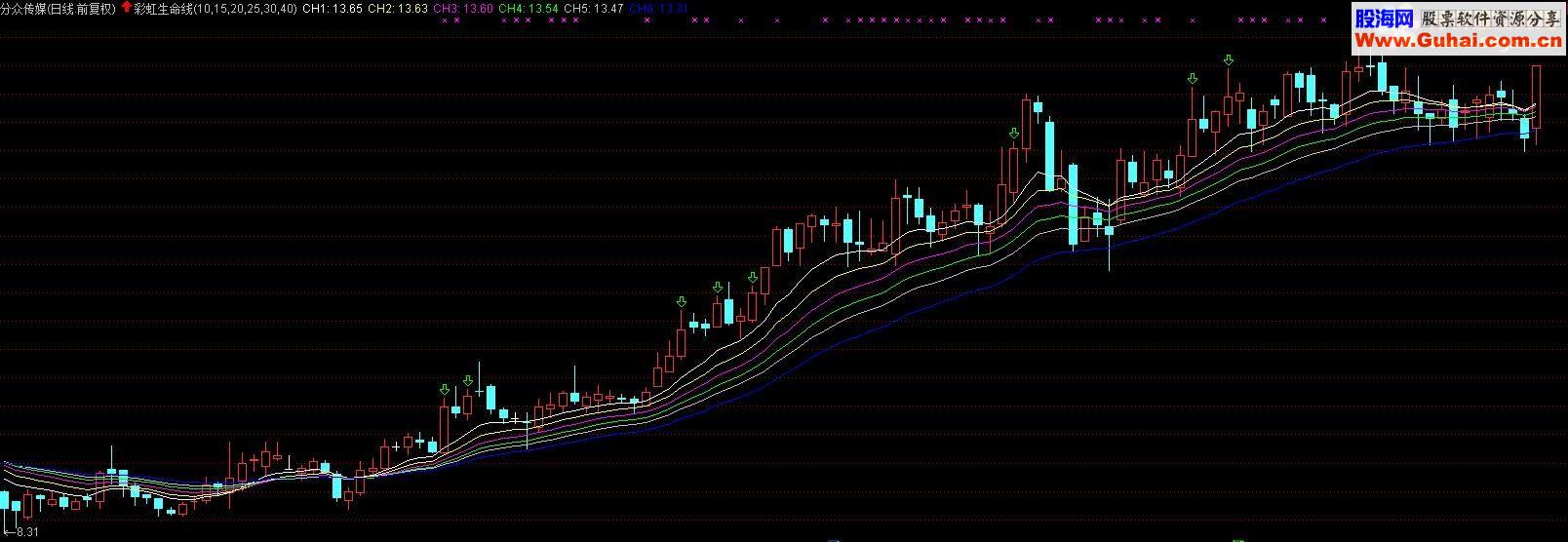This screenshot has height=542, width=1568.
Task: Click the 分众传媒(日线 前复权) stock title
Action: pos(59,8)
